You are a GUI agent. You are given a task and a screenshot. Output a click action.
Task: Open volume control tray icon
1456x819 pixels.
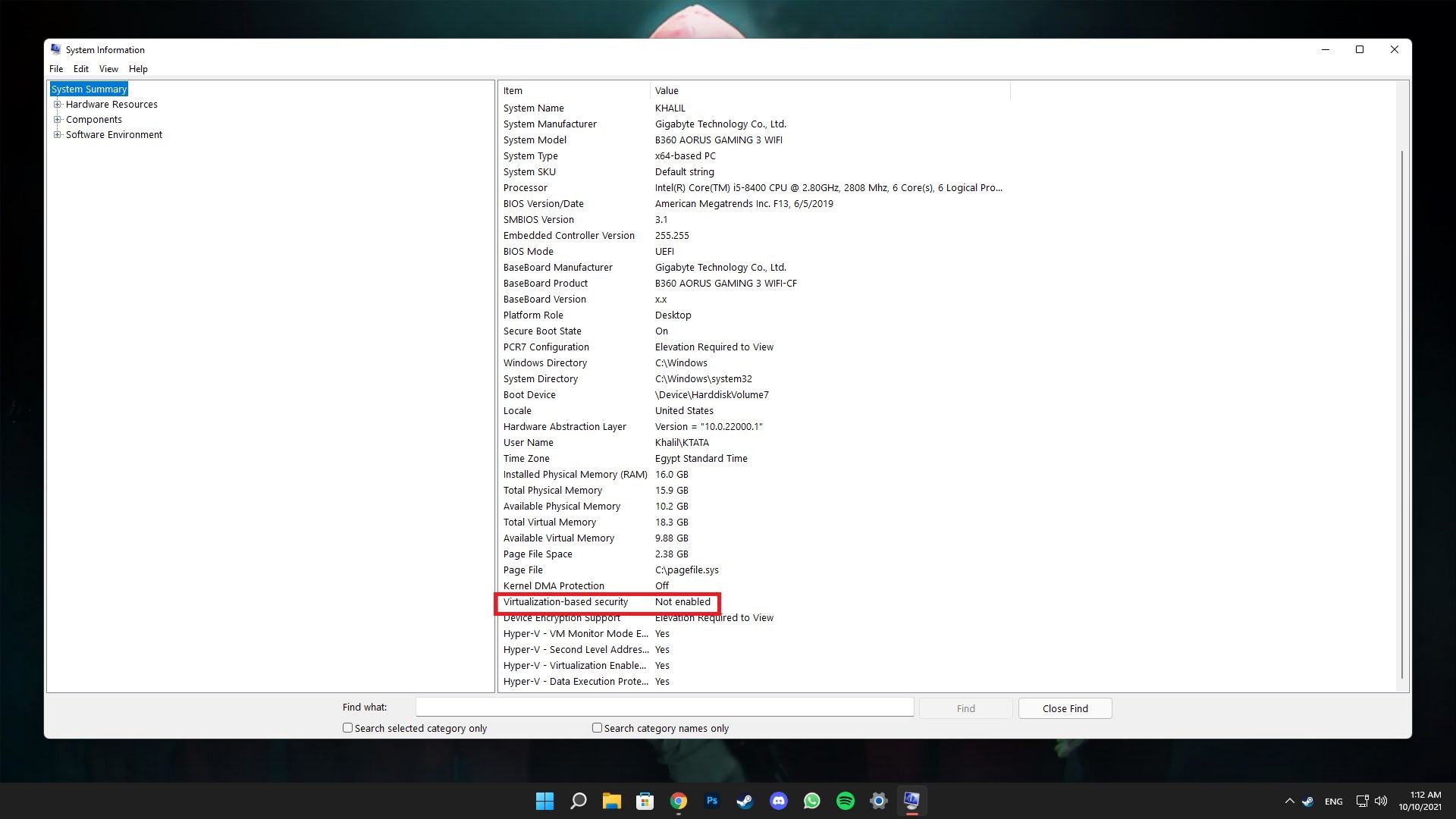click(1381, 801)
